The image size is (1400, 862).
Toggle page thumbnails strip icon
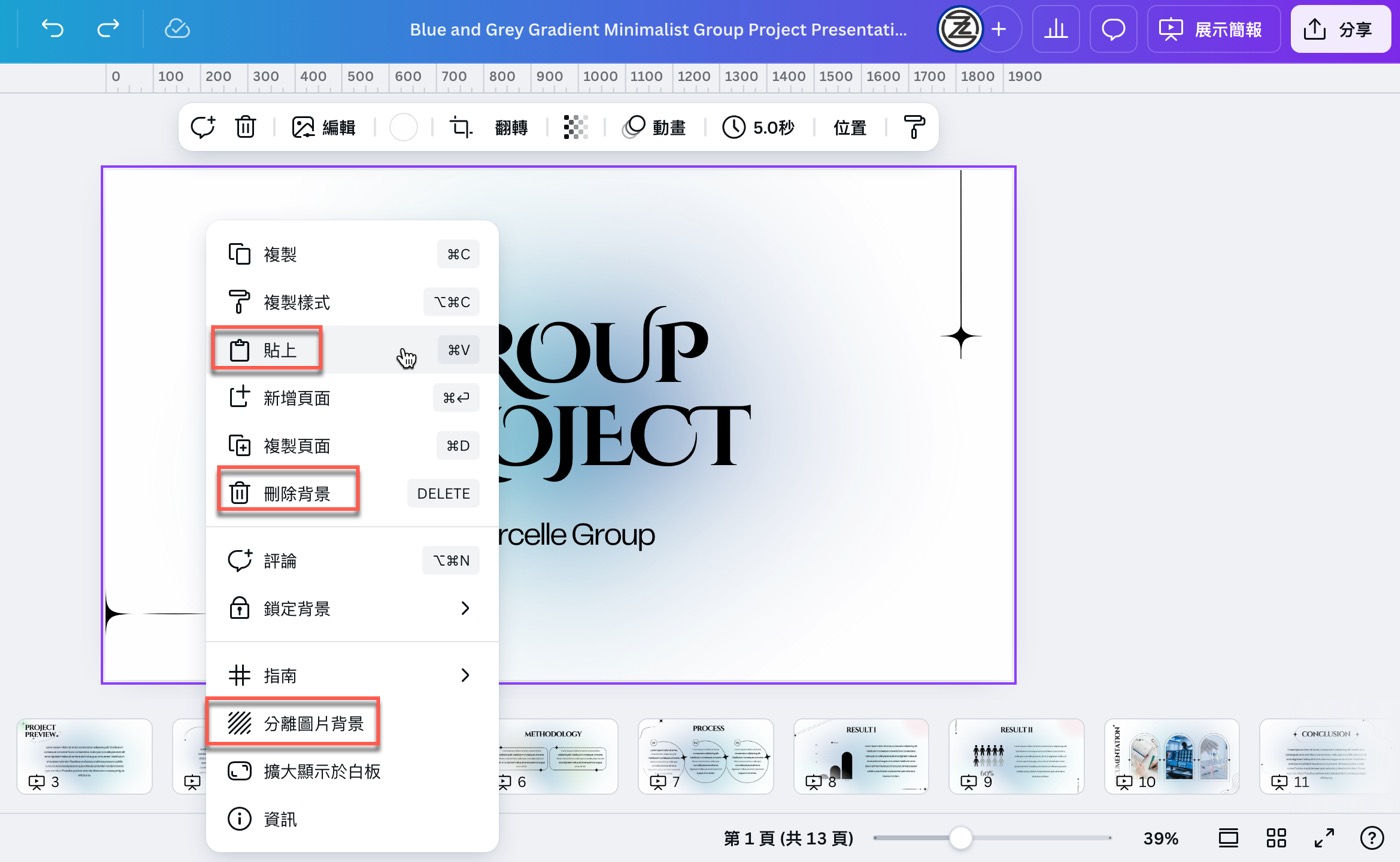(x=1228, y=838)
